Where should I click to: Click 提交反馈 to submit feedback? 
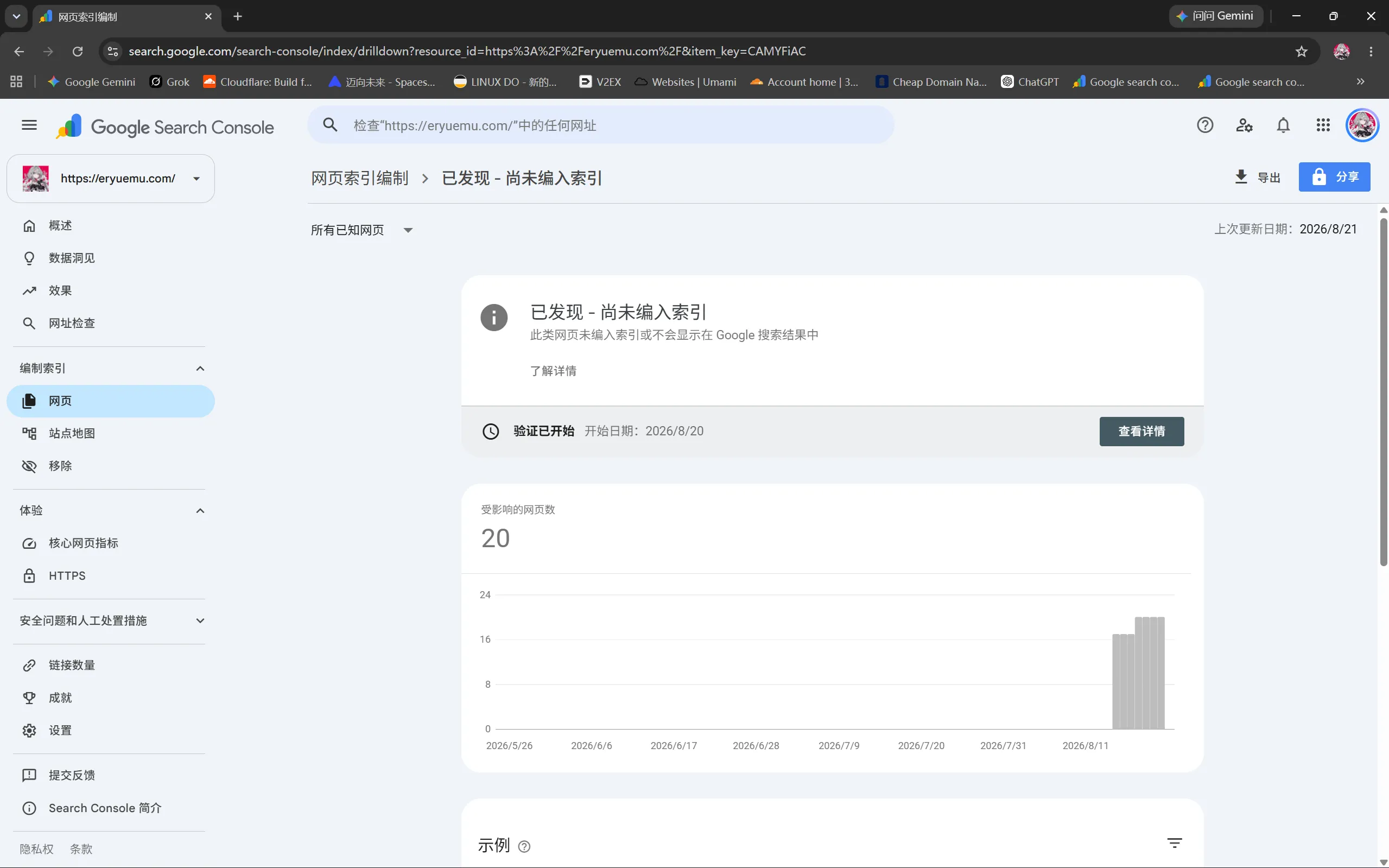tap(111, 776)
